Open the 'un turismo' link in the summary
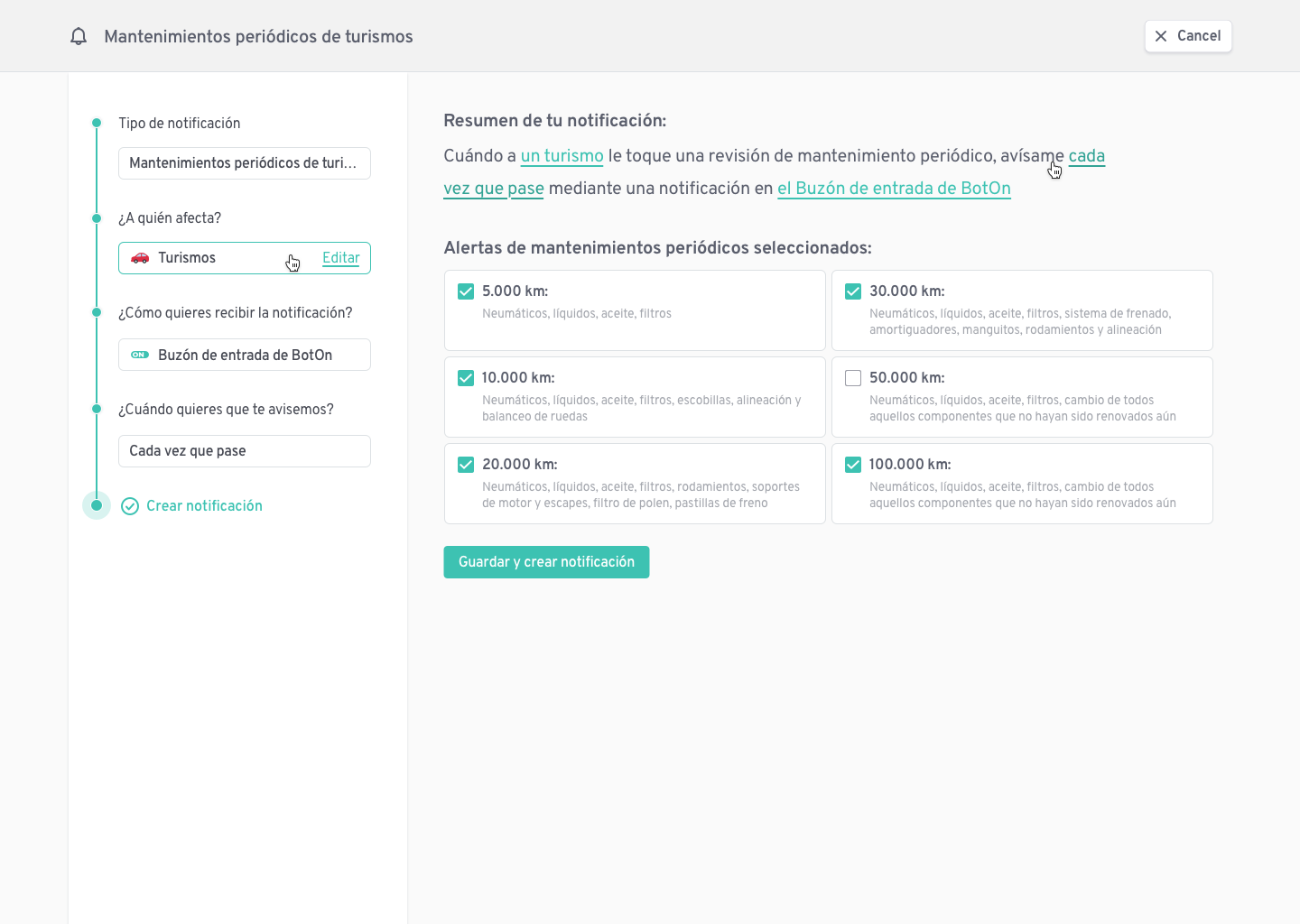Screen dimensions: 1300x924 [562, 155]
